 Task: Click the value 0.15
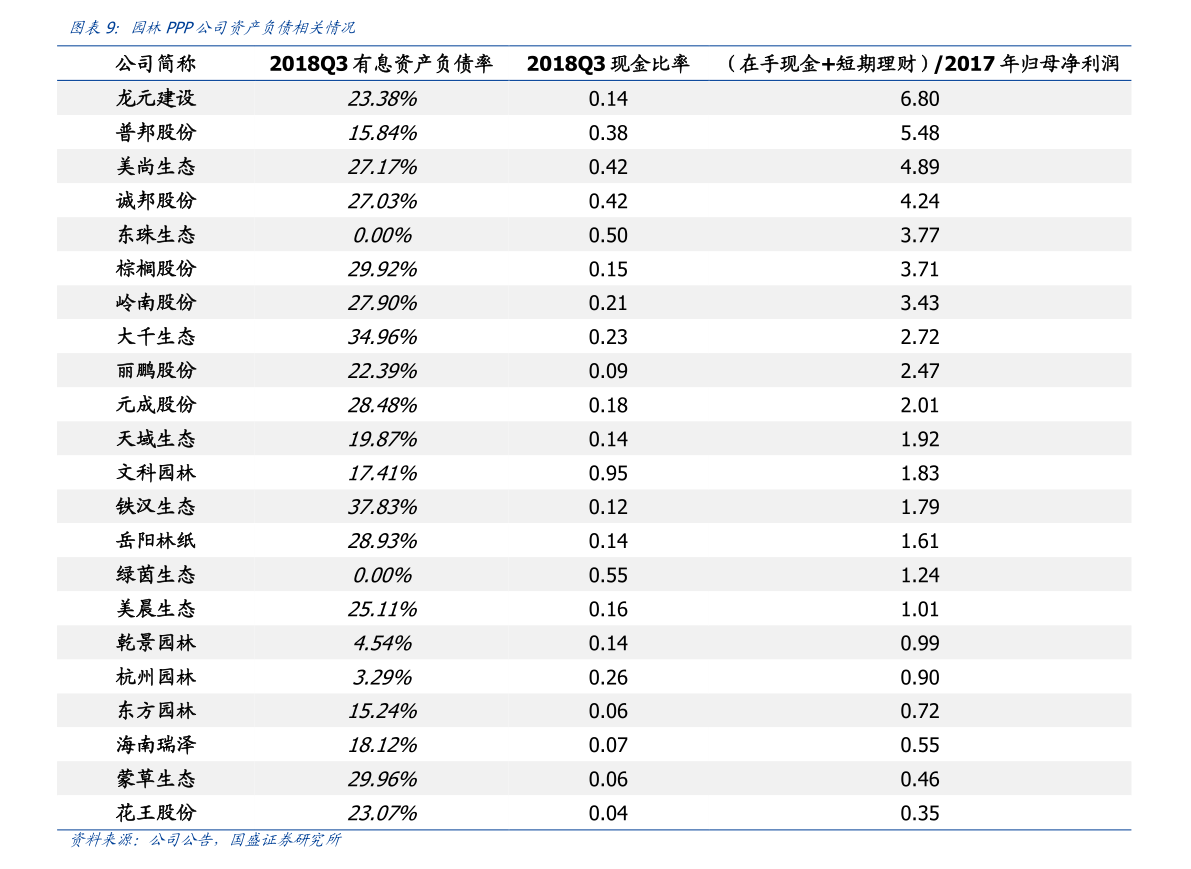pos(608,269)
